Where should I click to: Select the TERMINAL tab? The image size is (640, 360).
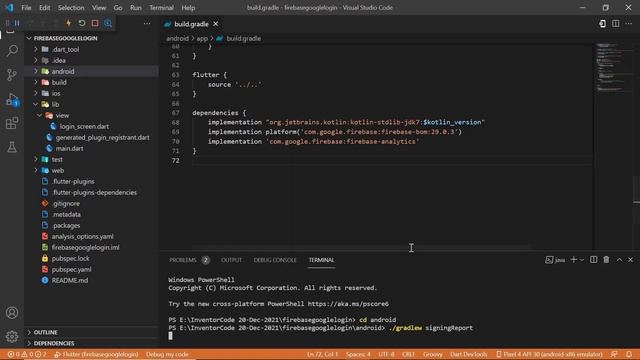321,260
